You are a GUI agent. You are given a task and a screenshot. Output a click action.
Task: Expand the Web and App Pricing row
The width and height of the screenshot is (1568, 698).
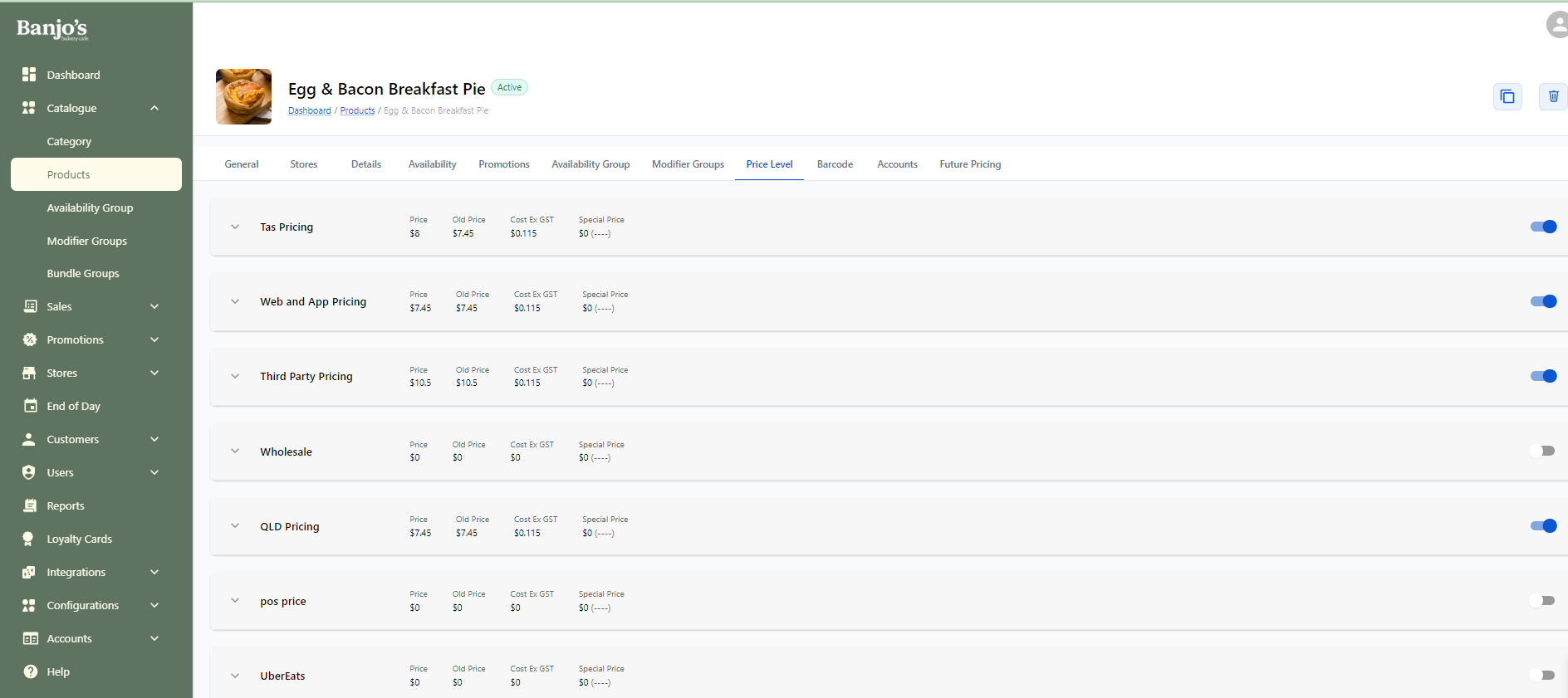(235, 302)
